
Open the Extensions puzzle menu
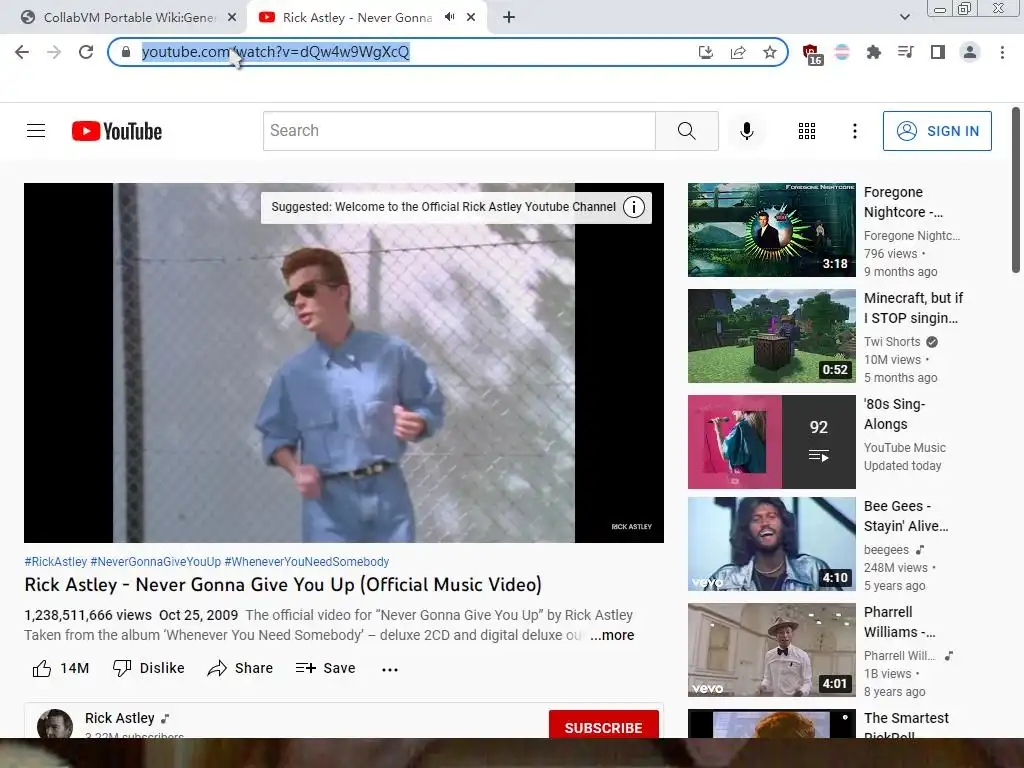point(874,52)
